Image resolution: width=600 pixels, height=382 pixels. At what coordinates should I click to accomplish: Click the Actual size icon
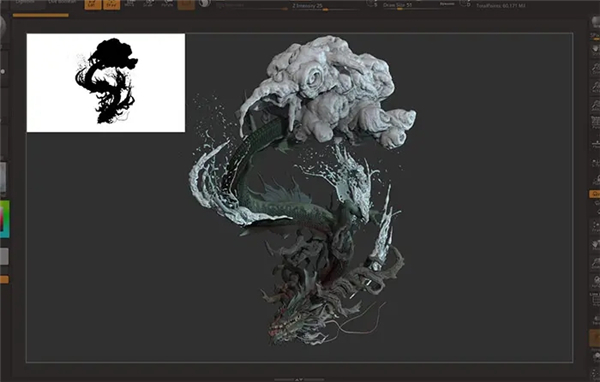pos(595,87)
